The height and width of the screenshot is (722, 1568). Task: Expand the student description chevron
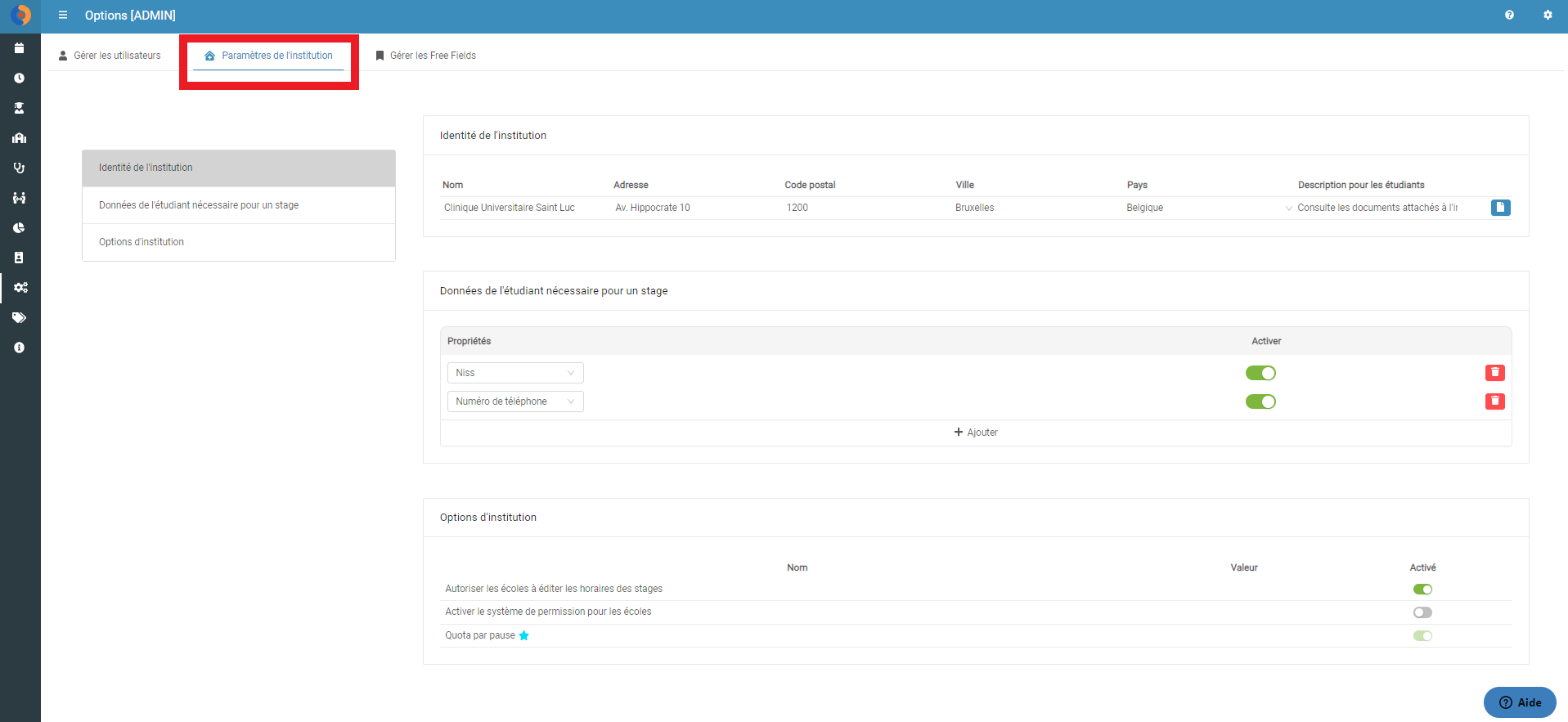(x=1289, y=209)
